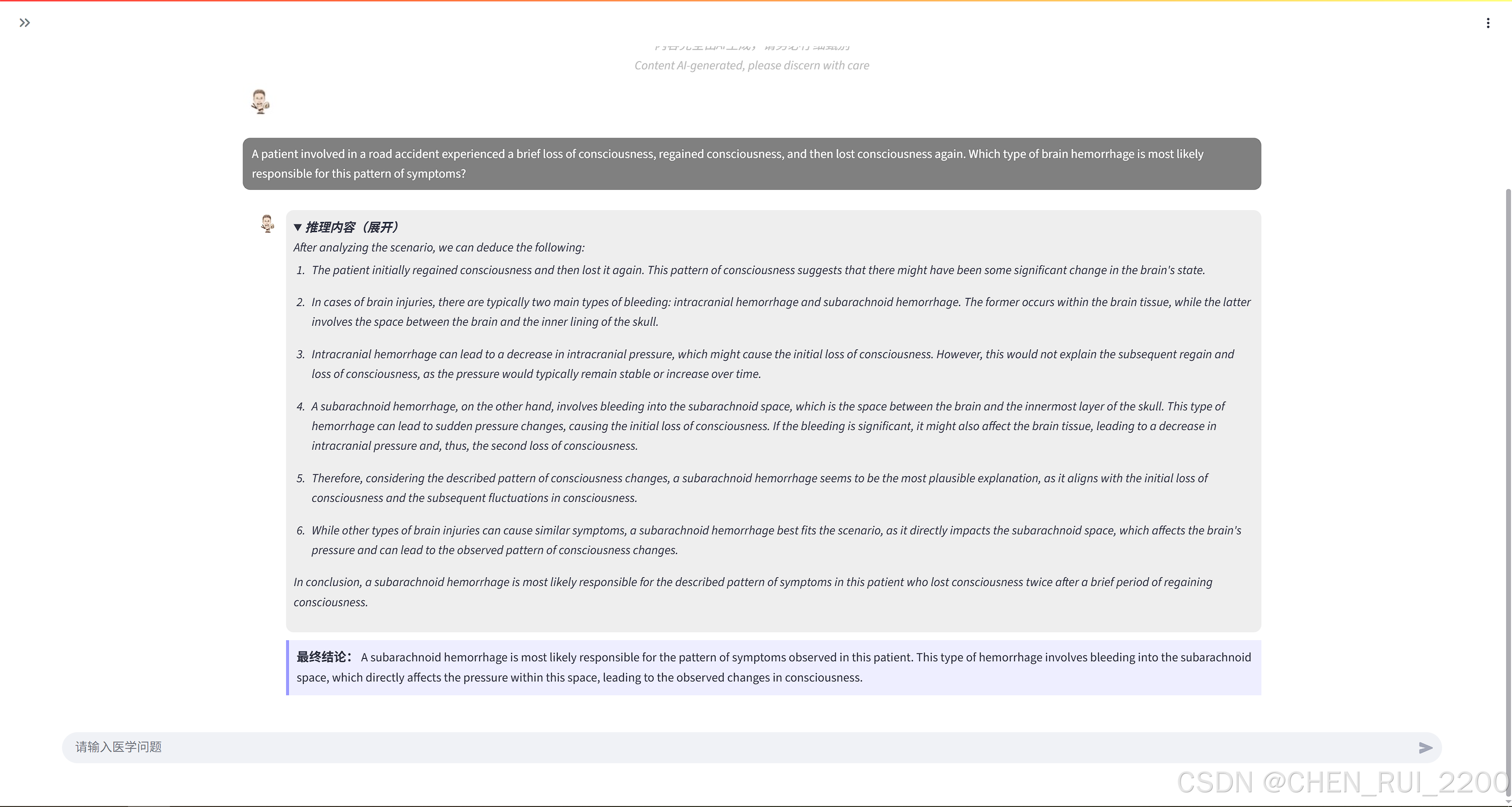Collapse reasoning via the black triangle
1512x807 pixels.
297,227
